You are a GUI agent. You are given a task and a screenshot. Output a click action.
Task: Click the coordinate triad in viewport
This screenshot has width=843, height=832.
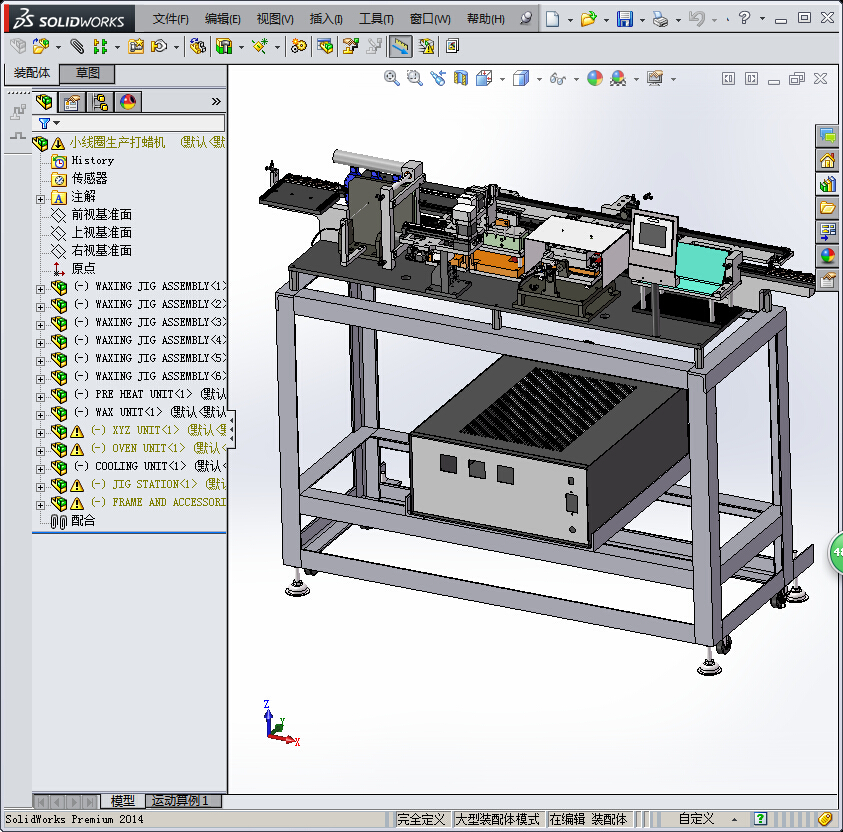tap(280, 725)
